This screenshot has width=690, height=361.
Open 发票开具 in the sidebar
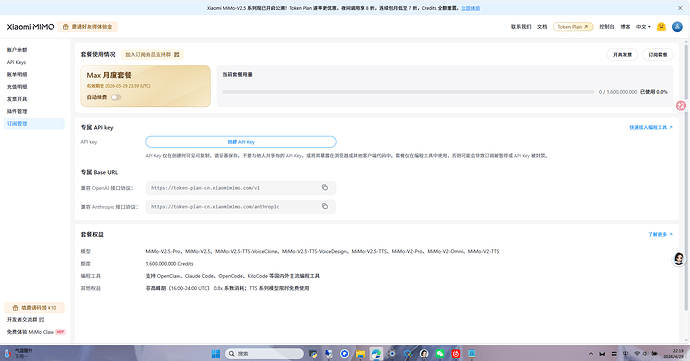pyautogui.click(x=17, y=99)
